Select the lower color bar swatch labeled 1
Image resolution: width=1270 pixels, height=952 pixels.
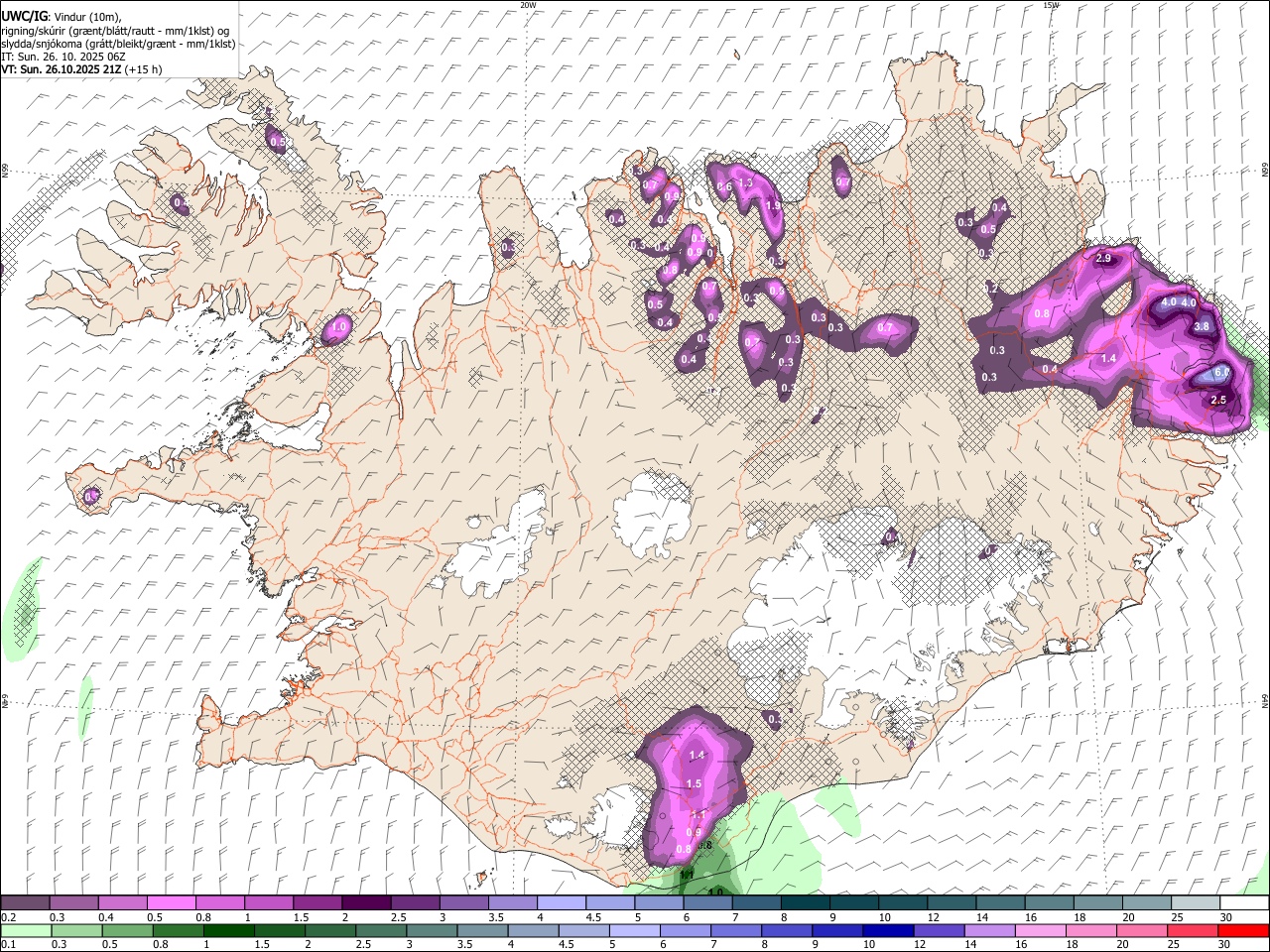229,930
